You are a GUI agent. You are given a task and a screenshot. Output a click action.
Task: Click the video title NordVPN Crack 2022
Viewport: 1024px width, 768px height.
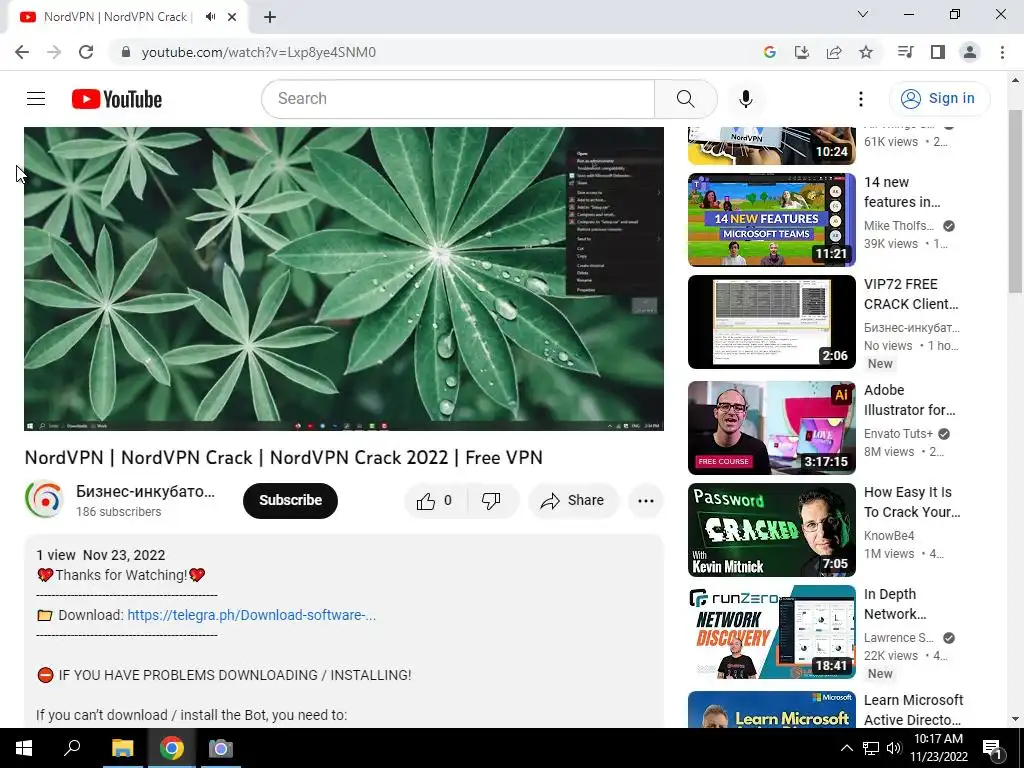[x=283, y=458]
